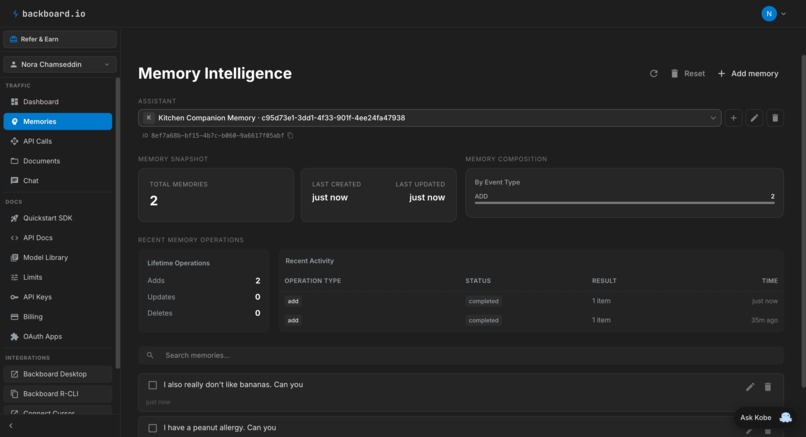This screenshot has width=806, height=437.
Task: Expand the Nora Chamseddin account dropdown
Action: pos(60,64)
